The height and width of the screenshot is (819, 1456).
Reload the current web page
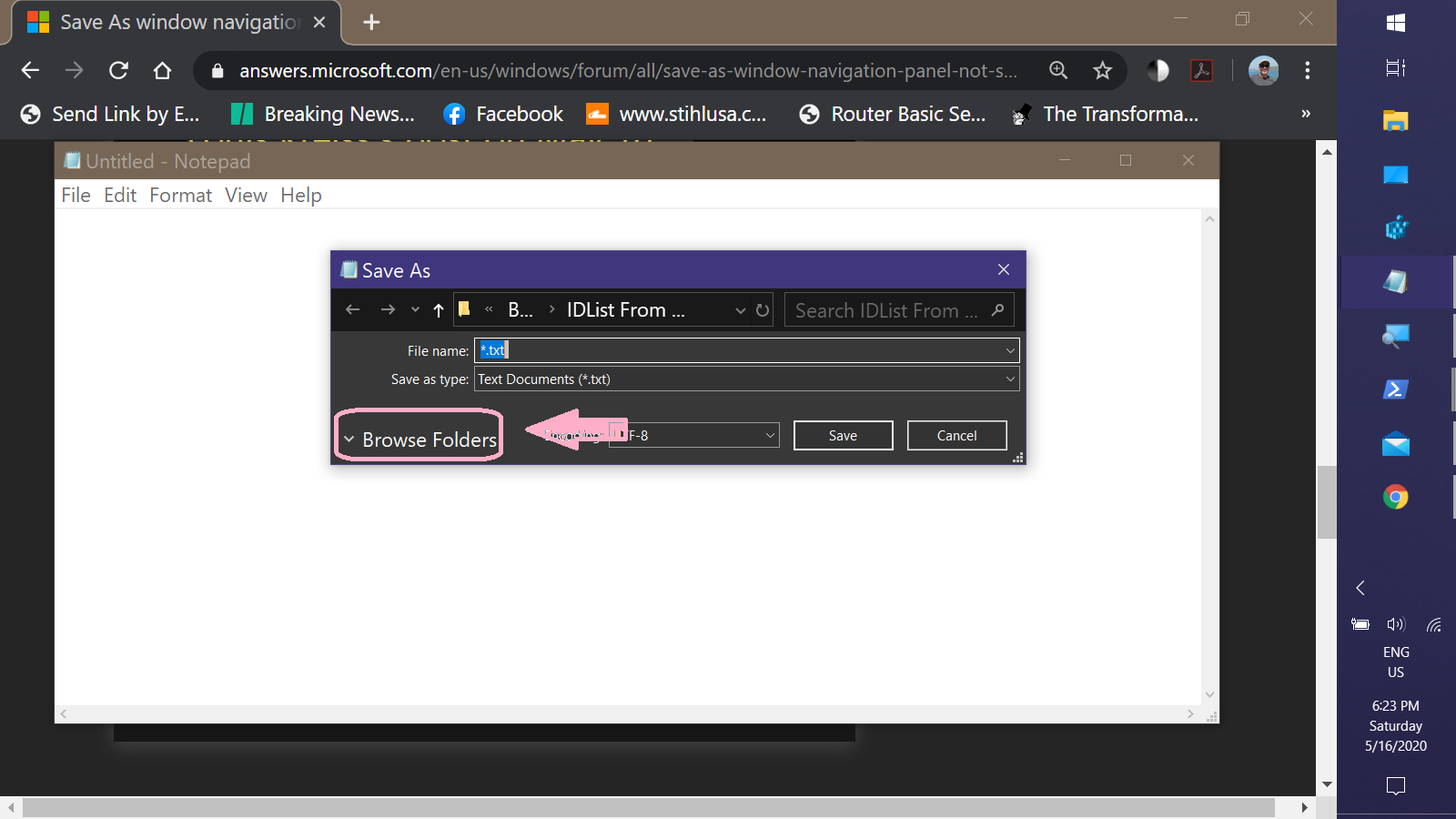coord(118,70)
